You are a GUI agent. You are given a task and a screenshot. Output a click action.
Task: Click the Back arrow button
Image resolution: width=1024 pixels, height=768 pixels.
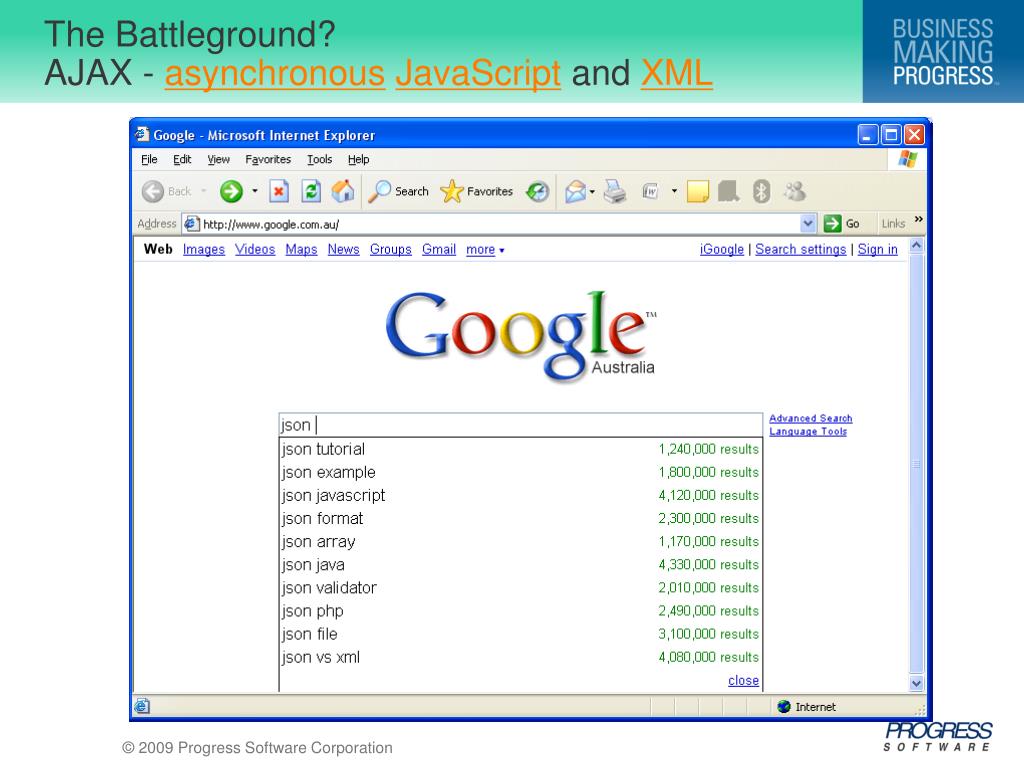tap(153, 191)
